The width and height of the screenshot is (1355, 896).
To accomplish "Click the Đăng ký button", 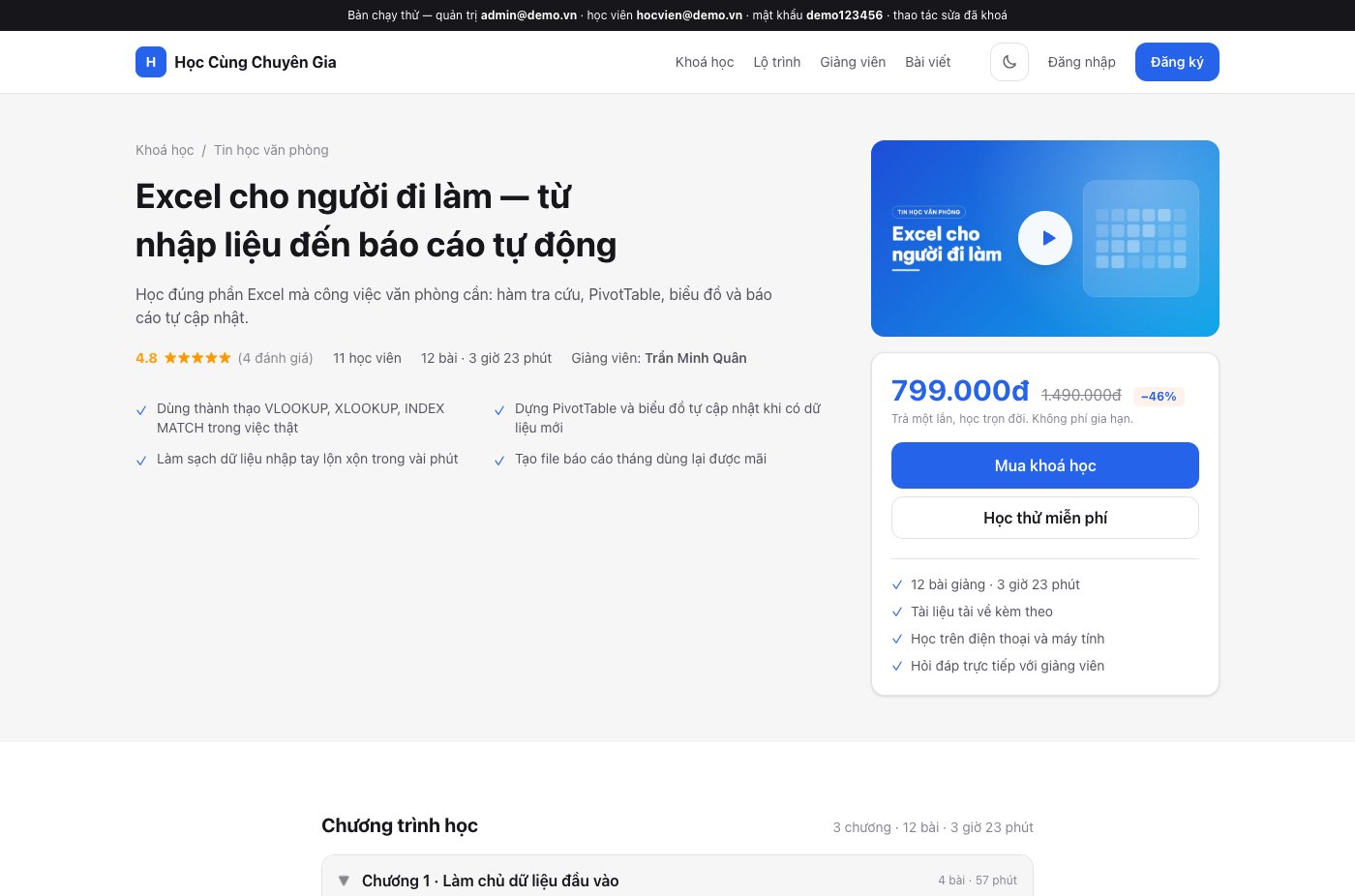I will (1177, 62).
